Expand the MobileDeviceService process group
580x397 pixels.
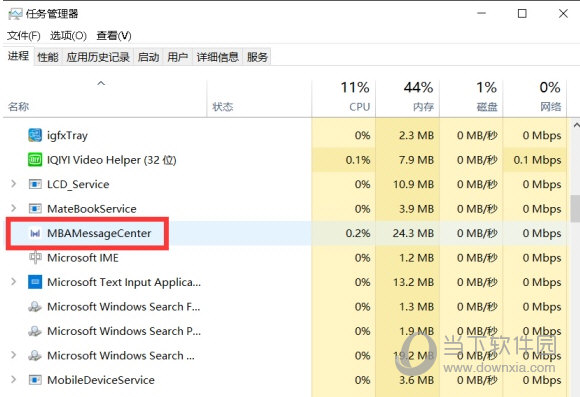pos(14,379)
